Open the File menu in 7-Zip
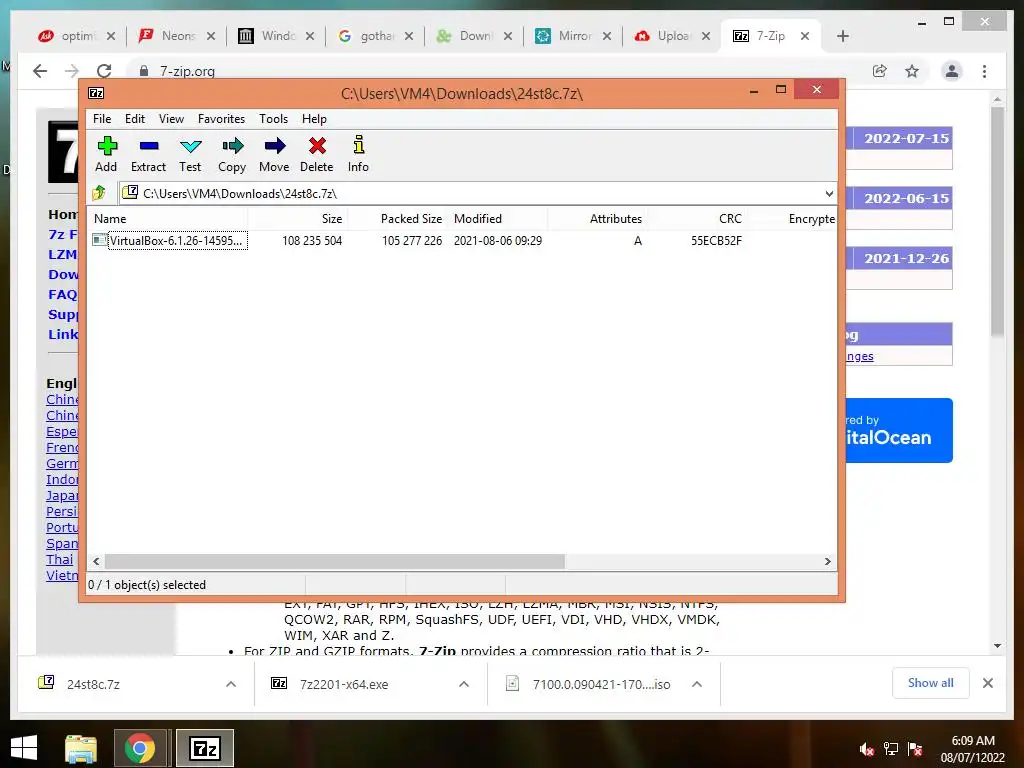 click(102, 119)
